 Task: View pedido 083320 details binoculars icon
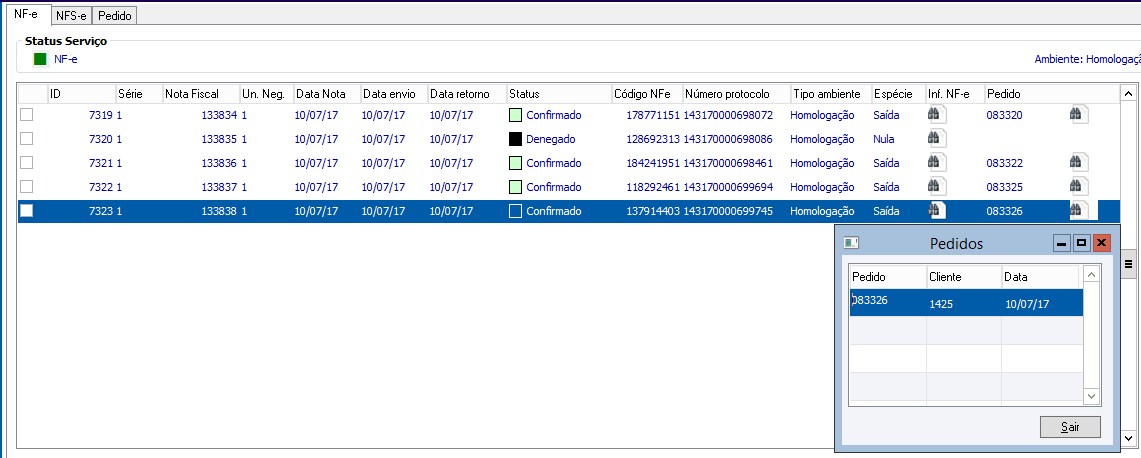1078,114
